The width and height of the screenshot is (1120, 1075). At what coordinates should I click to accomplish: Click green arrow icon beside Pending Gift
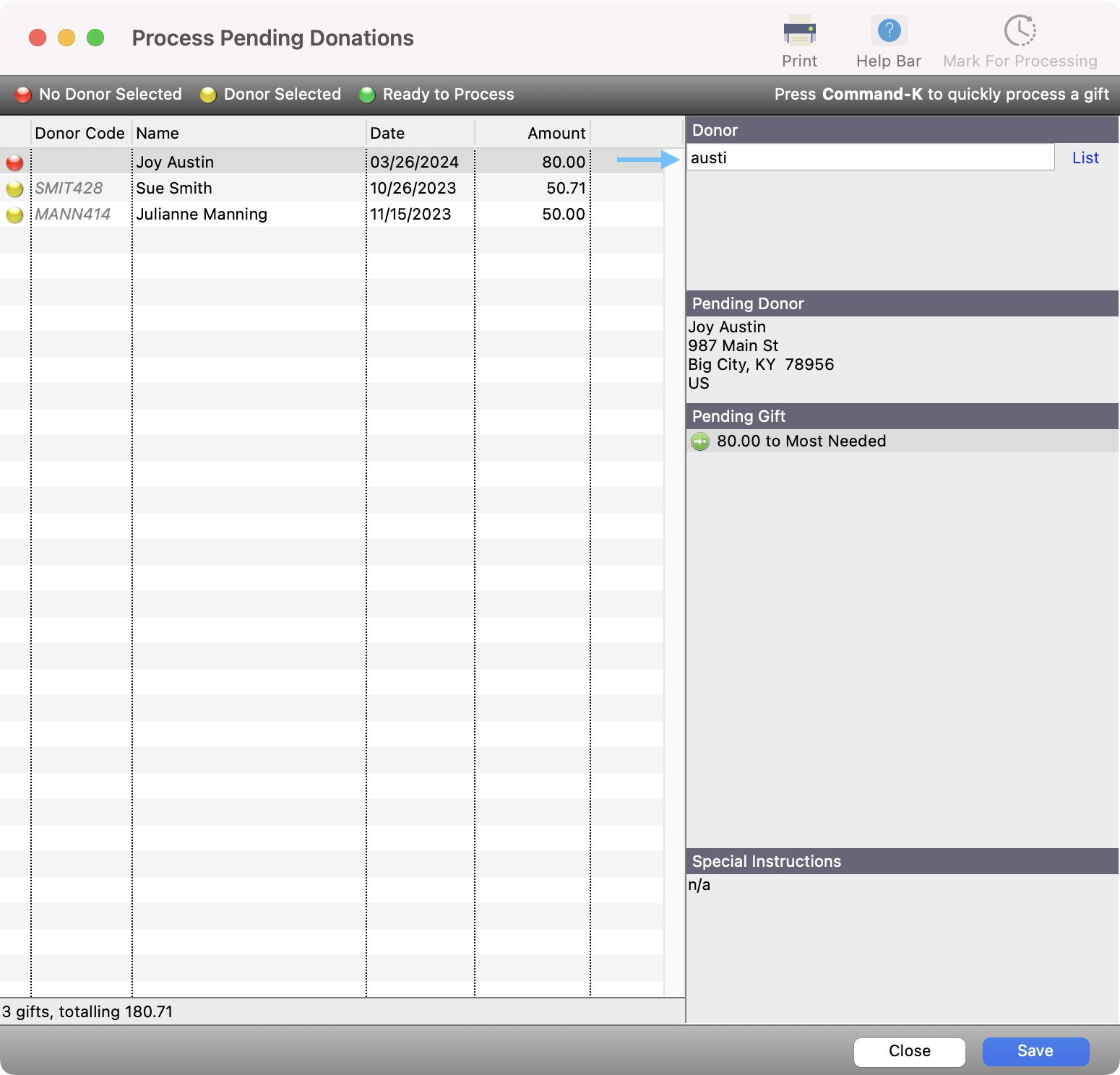(700, 441)
